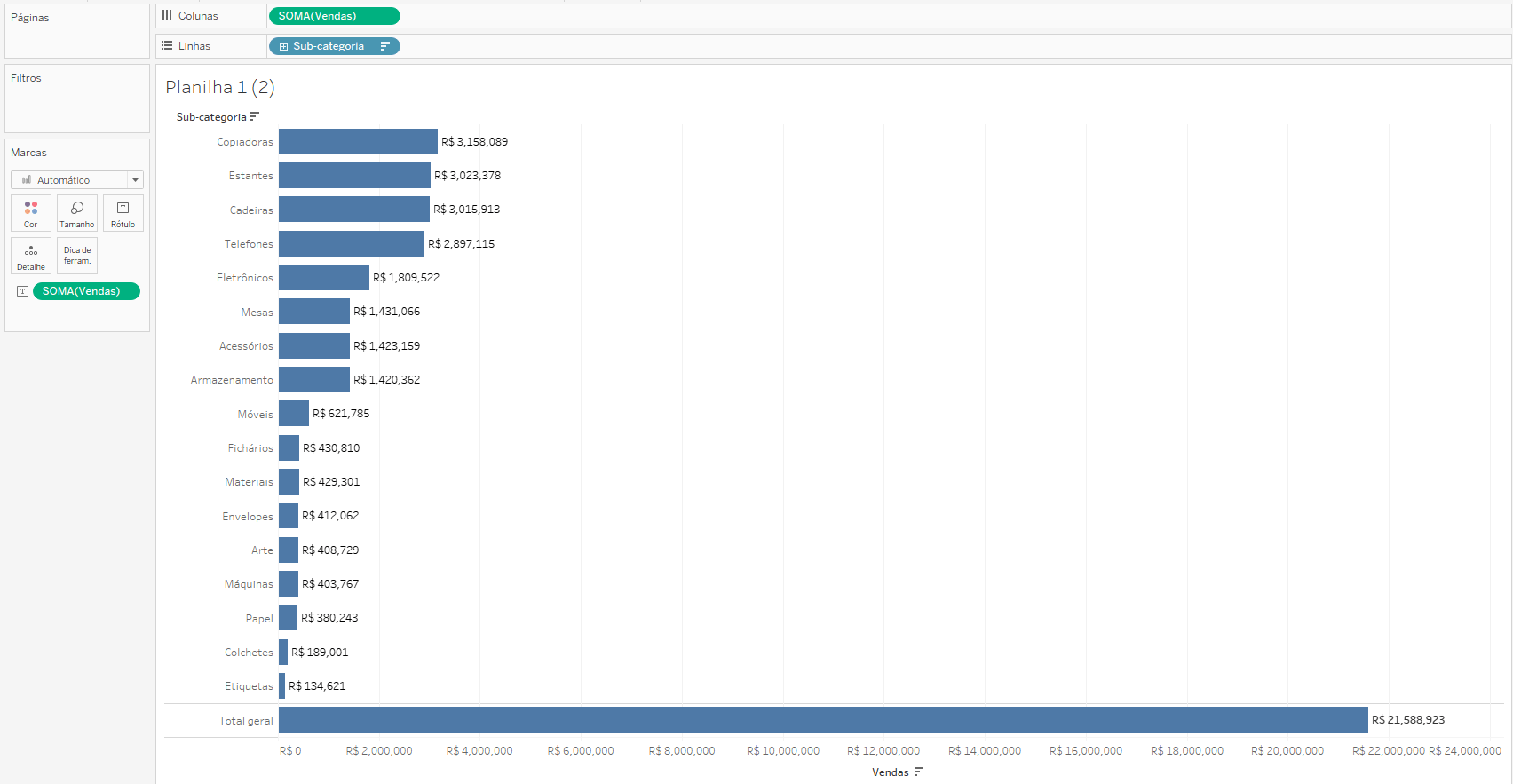Select the Fichários row label

(250, 448)
